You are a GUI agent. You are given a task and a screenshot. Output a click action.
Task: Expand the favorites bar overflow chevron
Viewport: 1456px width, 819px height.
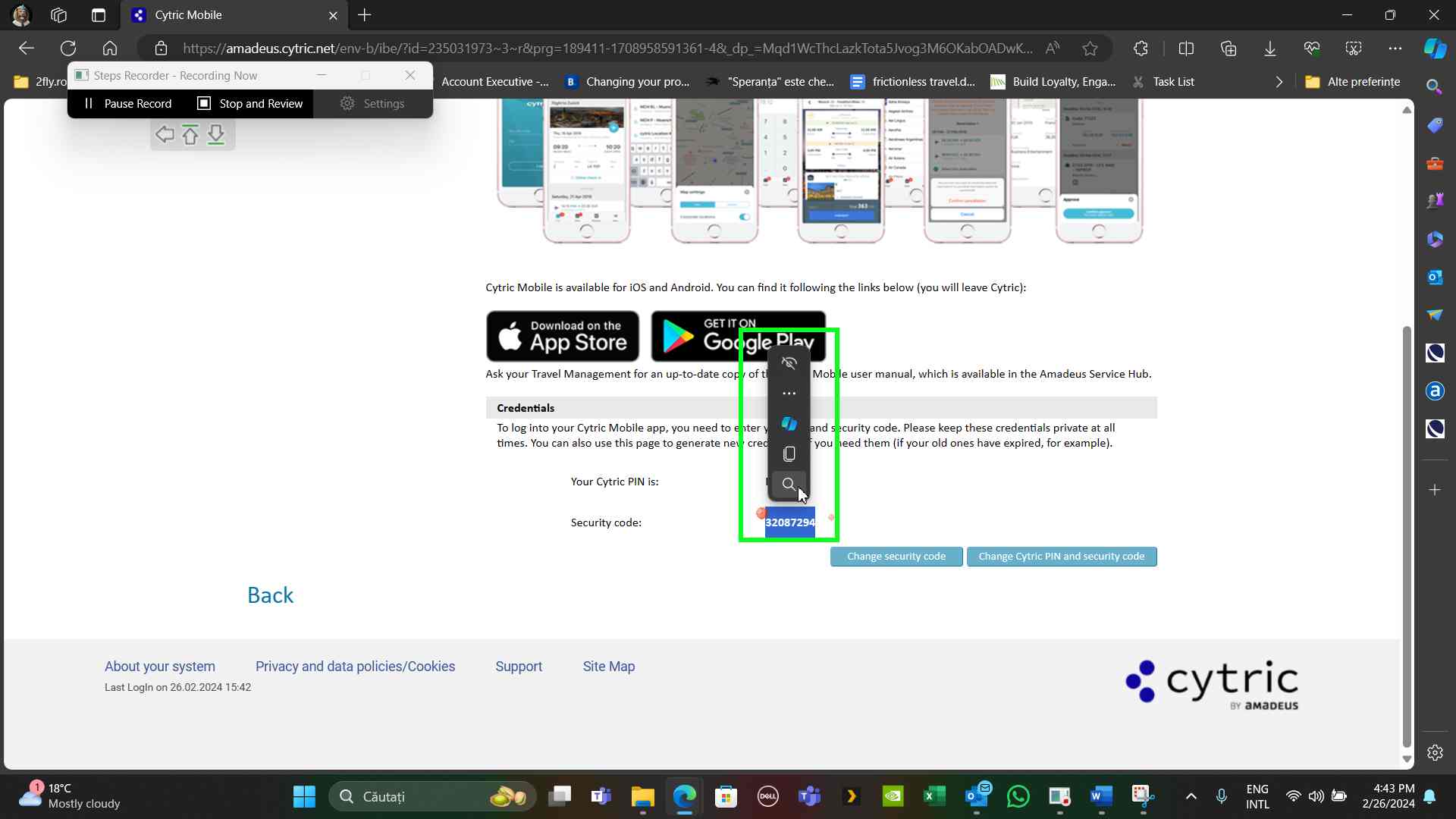(x=1279, y=82)
